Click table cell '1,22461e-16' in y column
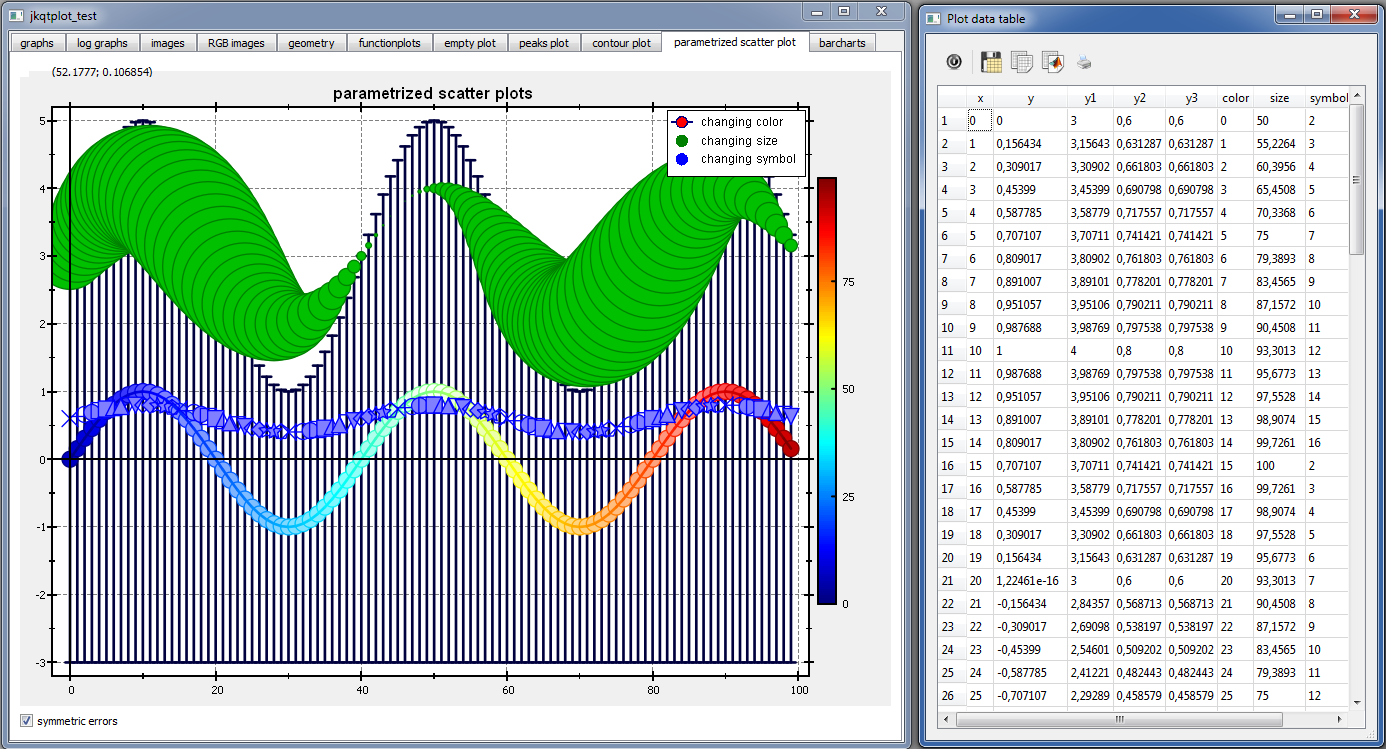 click(1030, 581)
